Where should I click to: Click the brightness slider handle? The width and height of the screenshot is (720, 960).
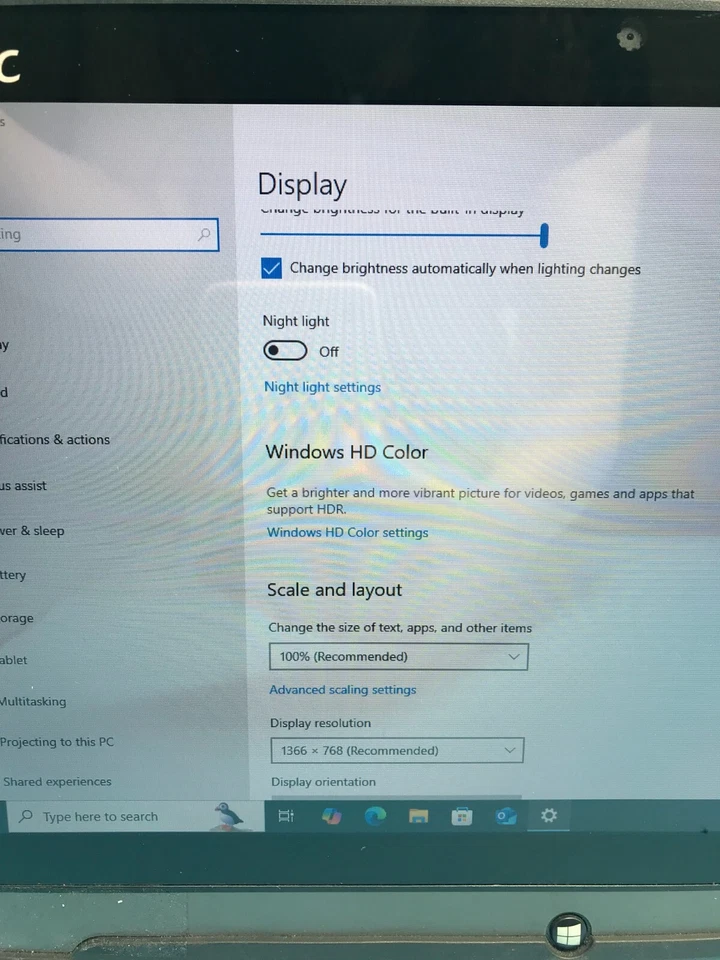544,235
